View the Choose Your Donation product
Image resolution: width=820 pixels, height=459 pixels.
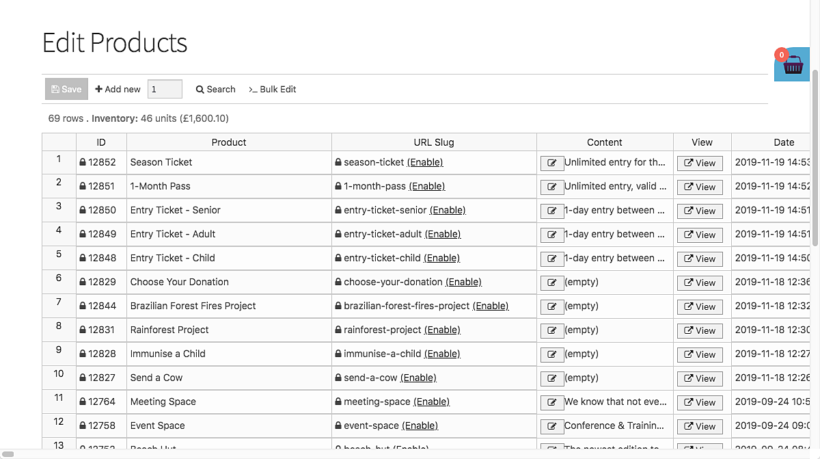pos(700,283)
